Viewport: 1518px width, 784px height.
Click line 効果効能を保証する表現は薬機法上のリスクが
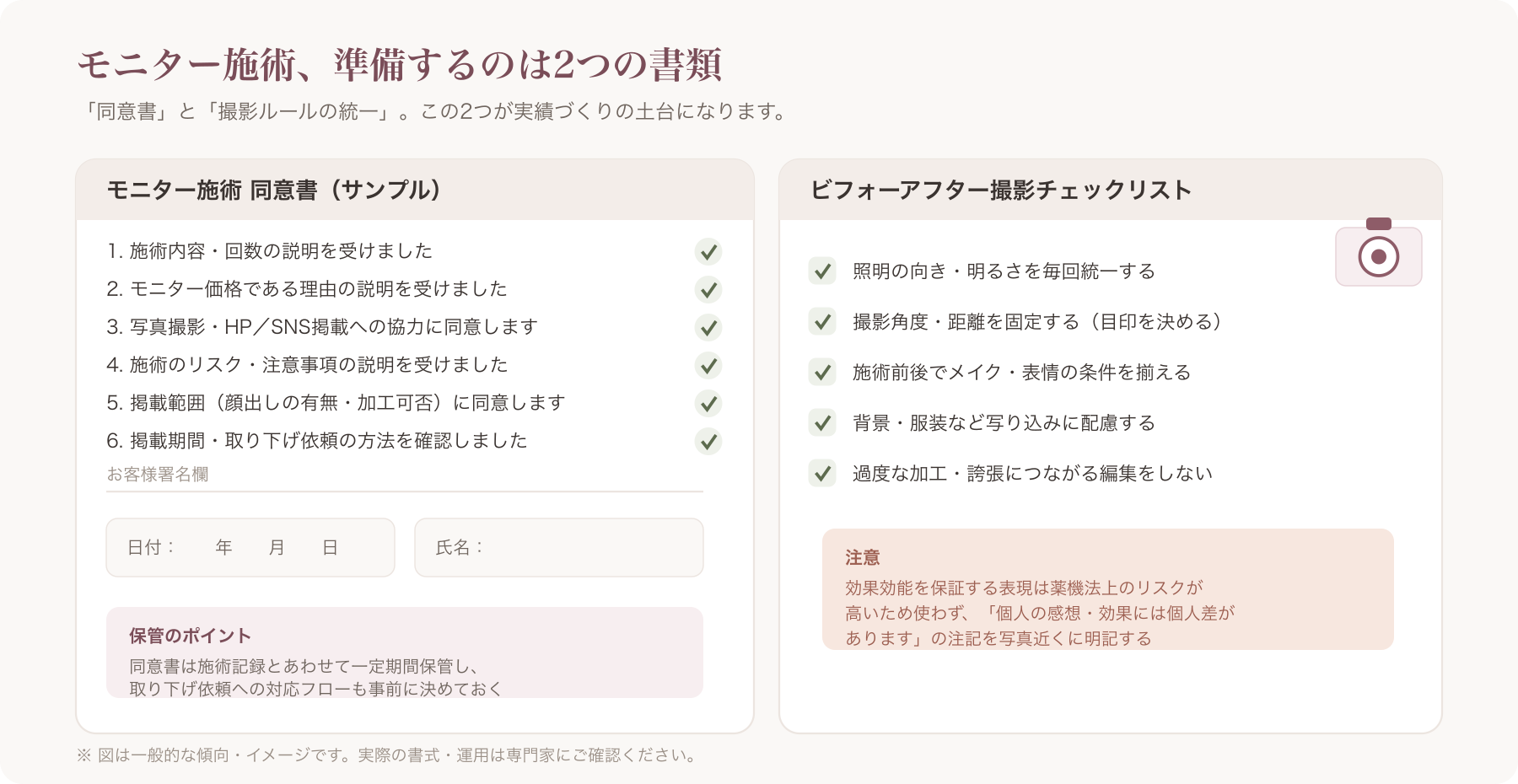point(1024,588)
